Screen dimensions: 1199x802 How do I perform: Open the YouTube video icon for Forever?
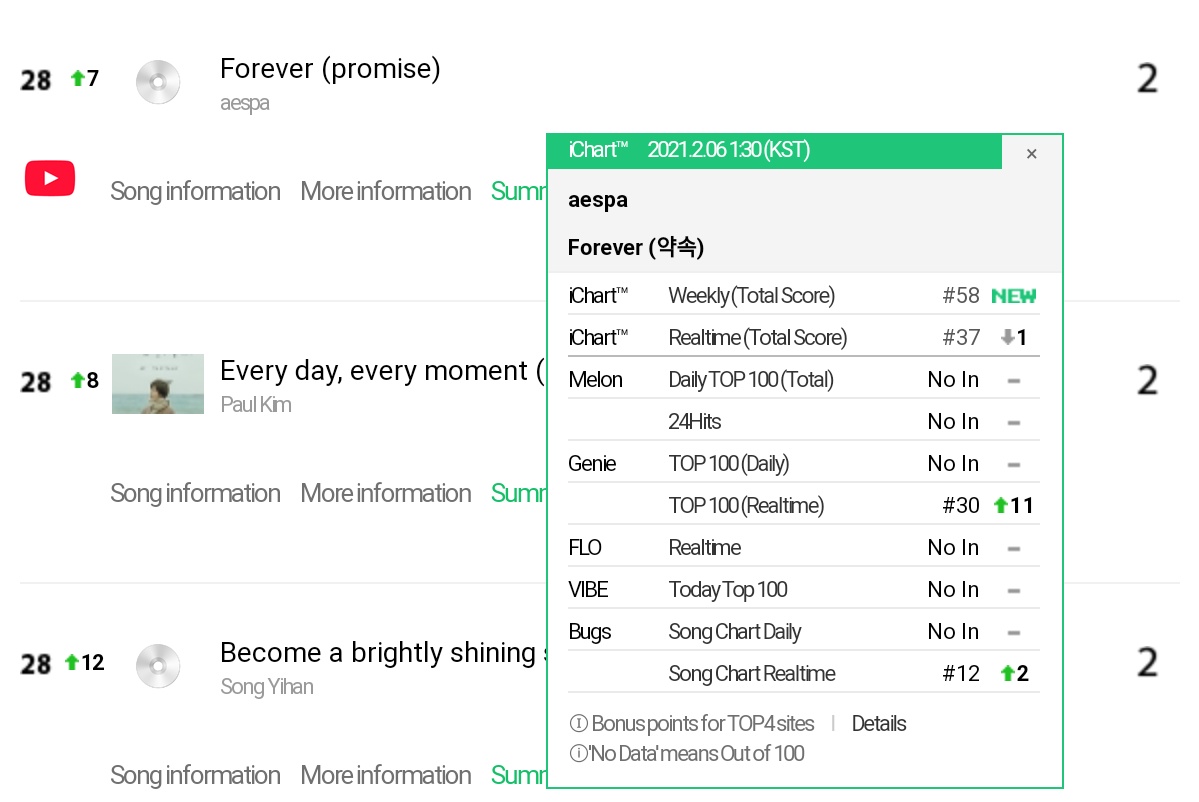point(50,178)
